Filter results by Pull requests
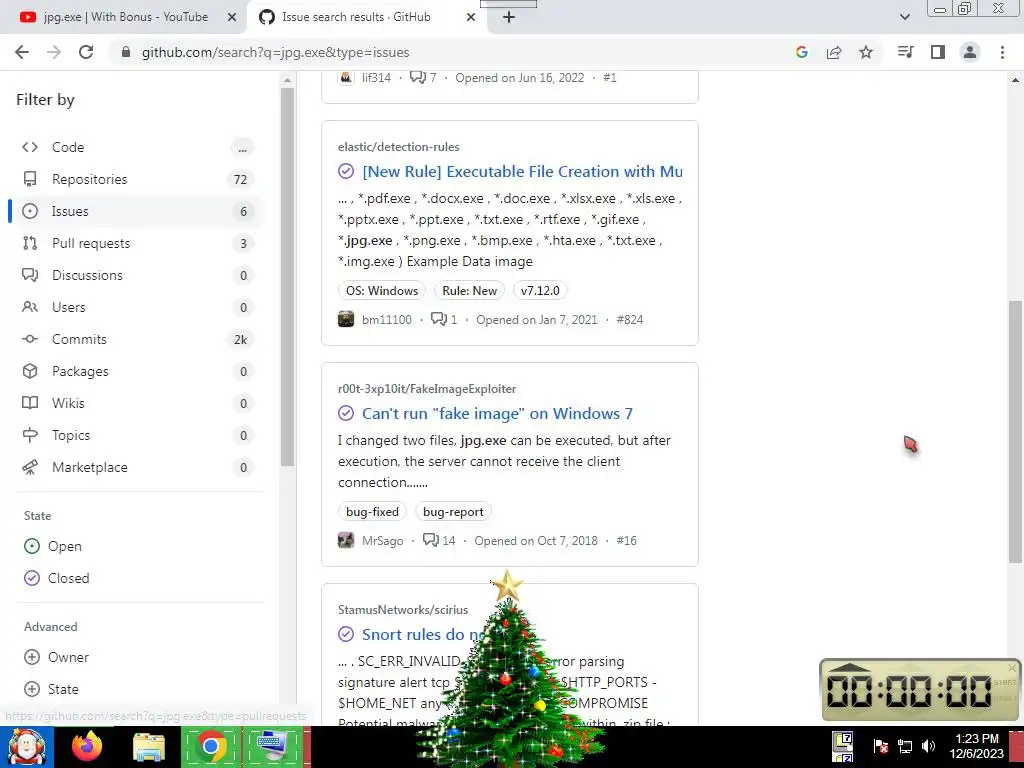Image resolution: width=1024 pixels, height=768 pixels. point(136,243)
